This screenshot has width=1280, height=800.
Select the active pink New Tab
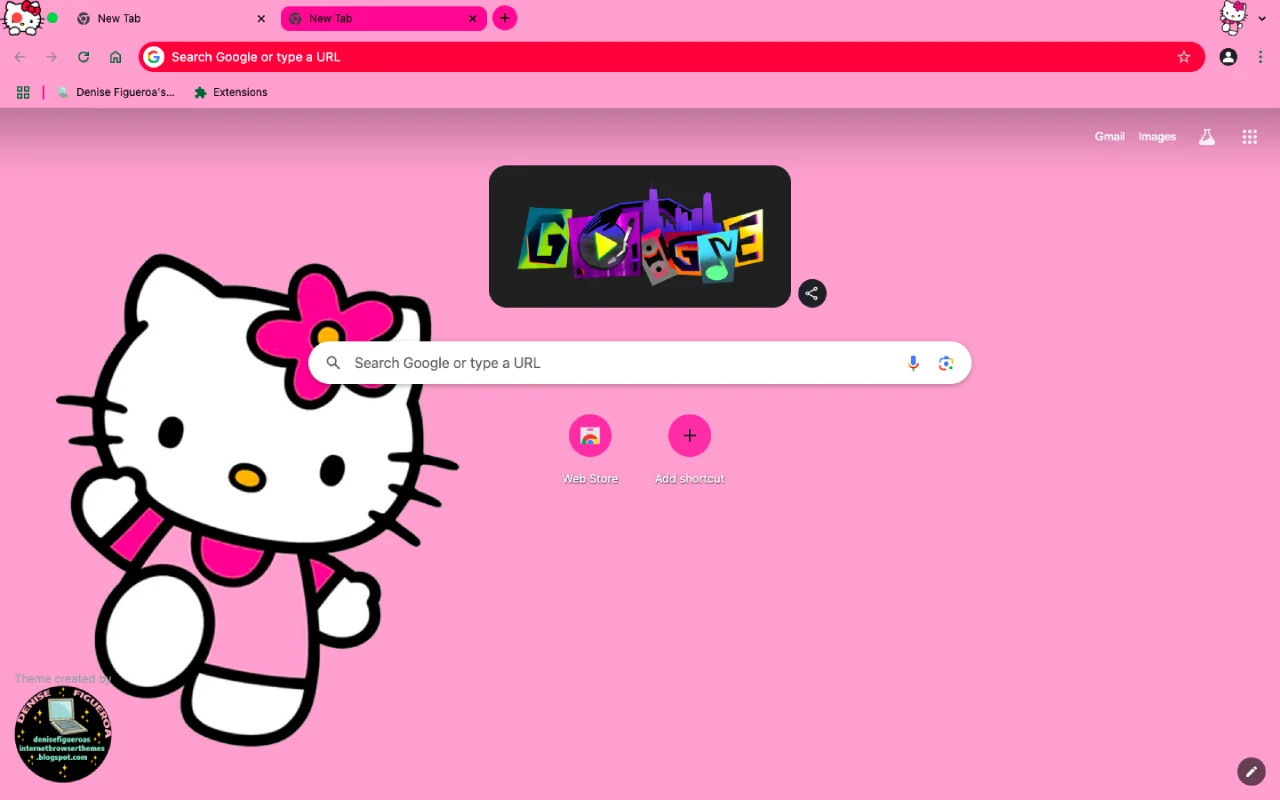coord(384,18)
